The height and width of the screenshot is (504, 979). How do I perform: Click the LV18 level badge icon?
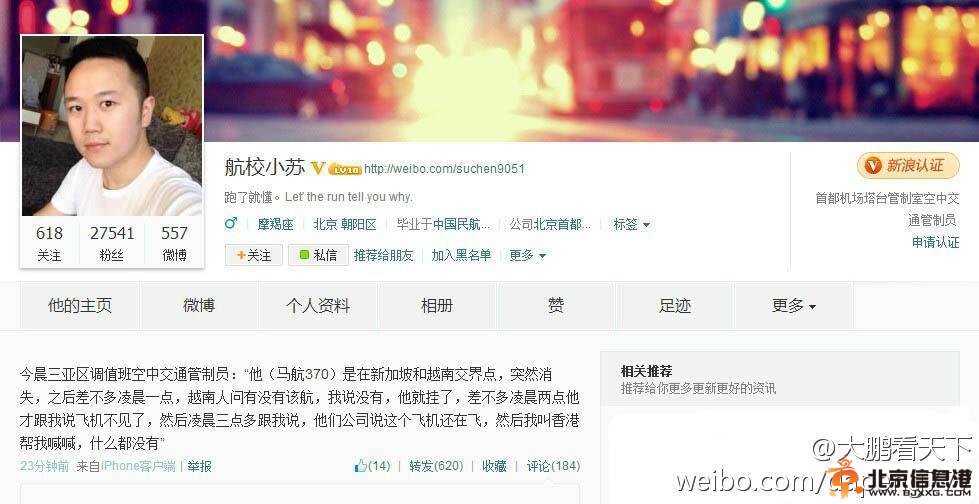click(345, 169)
